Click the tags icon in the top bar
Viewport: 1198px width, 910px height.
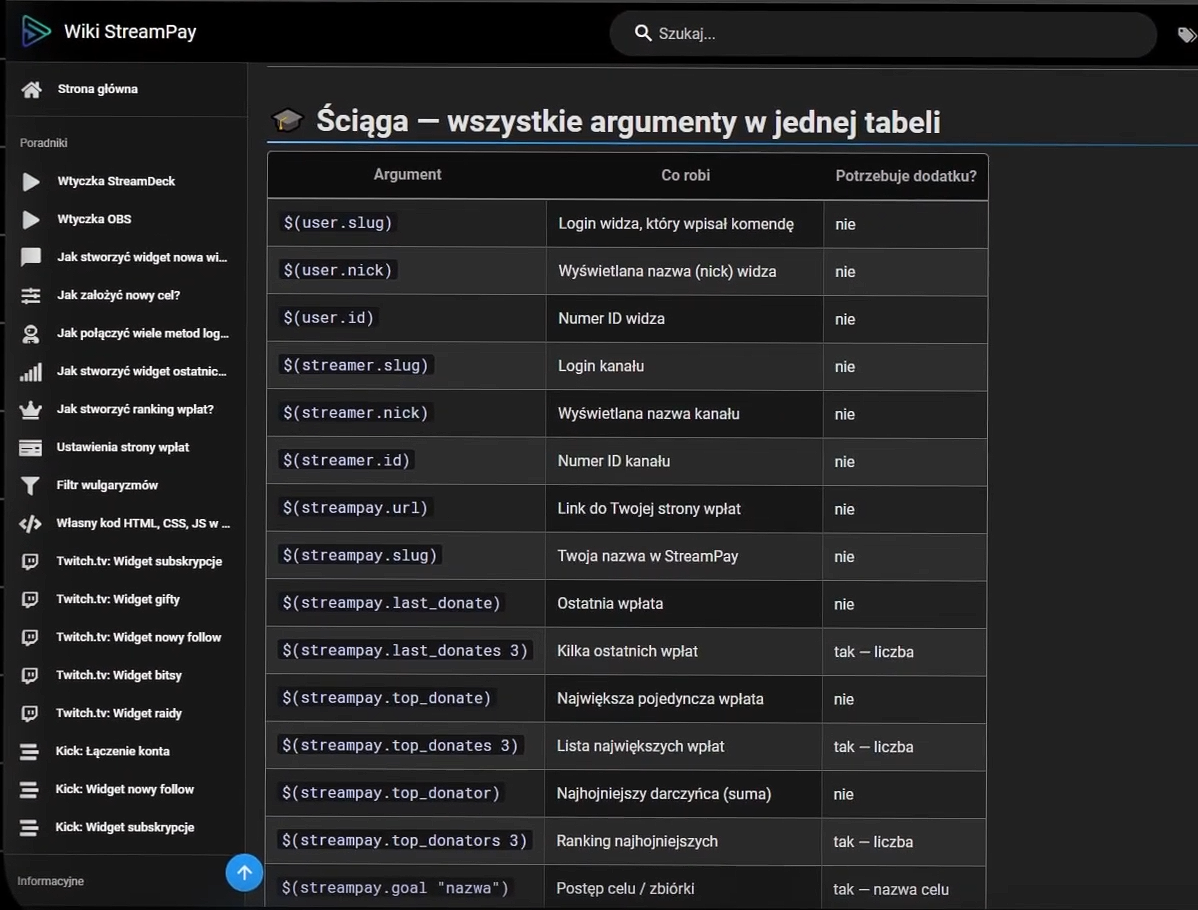[x=1187, y=34]
